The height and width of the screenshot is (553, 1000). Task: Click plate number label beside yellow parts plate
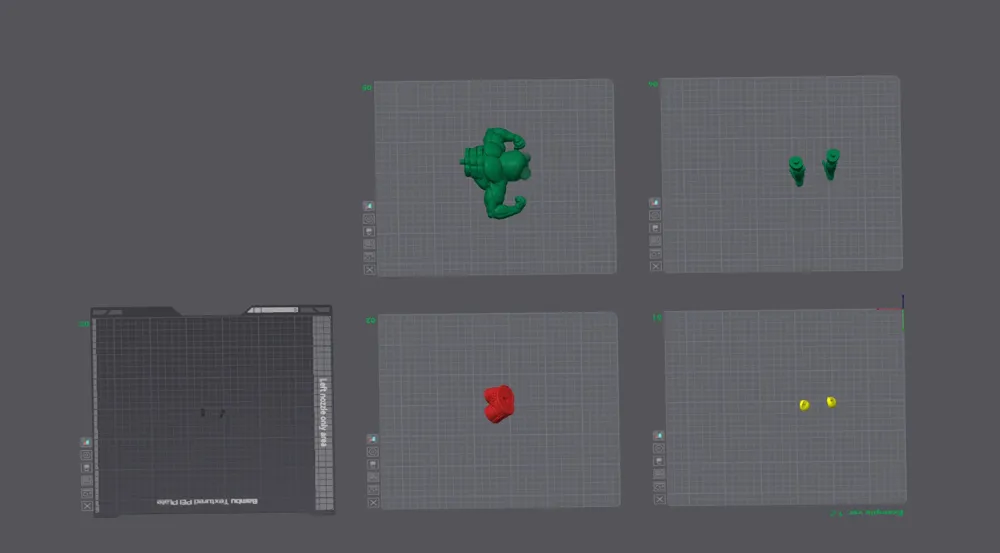point(657,317)
